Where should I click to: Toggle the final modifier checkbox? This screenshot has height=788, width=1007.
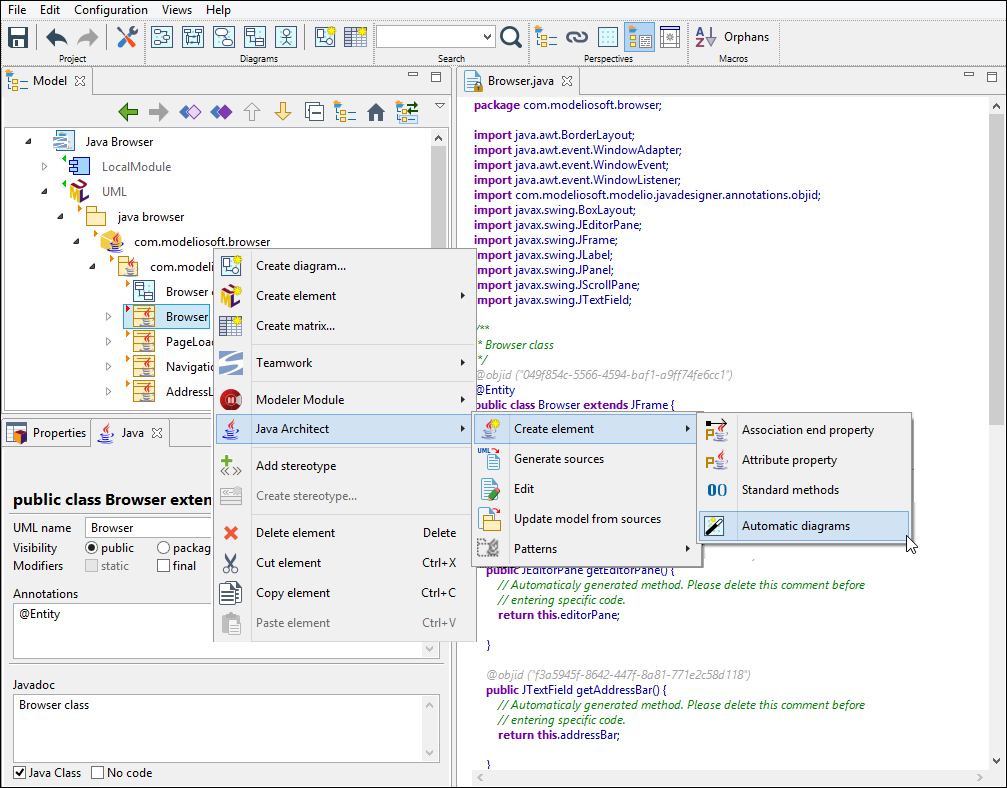164,566
